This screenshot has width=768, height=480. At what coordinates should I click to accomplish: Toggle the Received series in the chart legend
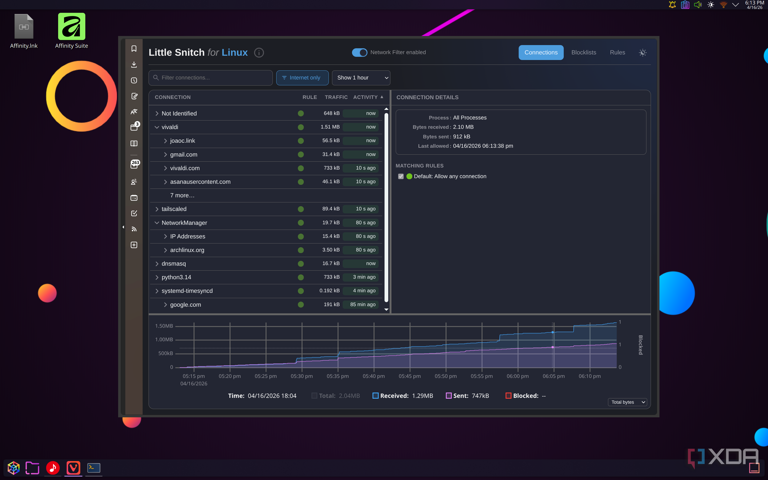pos(375,396)
